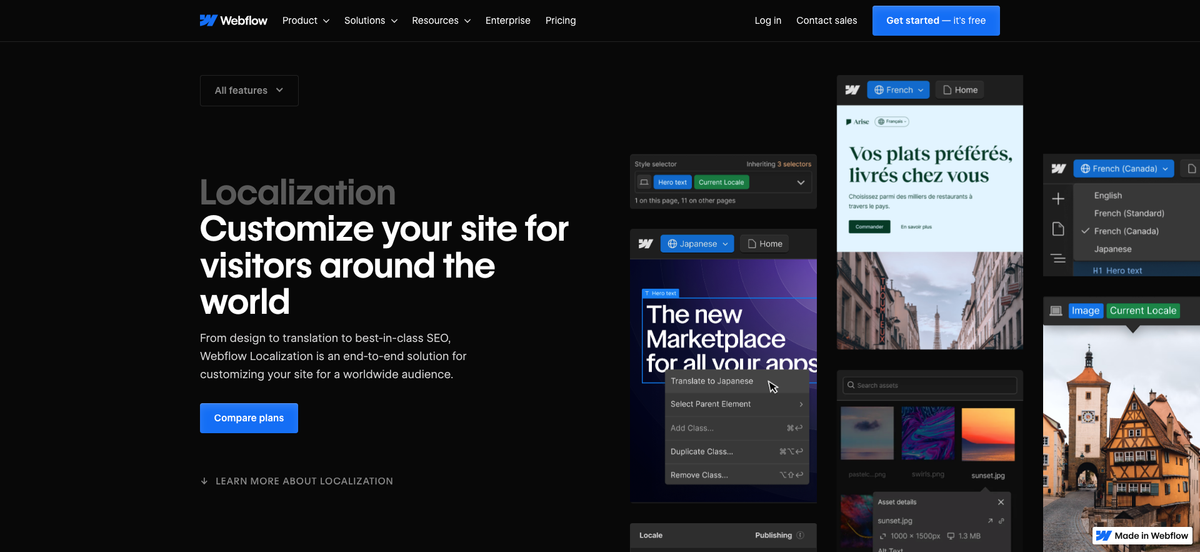Expand the Style selector chevron
This screenshot has width=1200, height=552.
801,183
